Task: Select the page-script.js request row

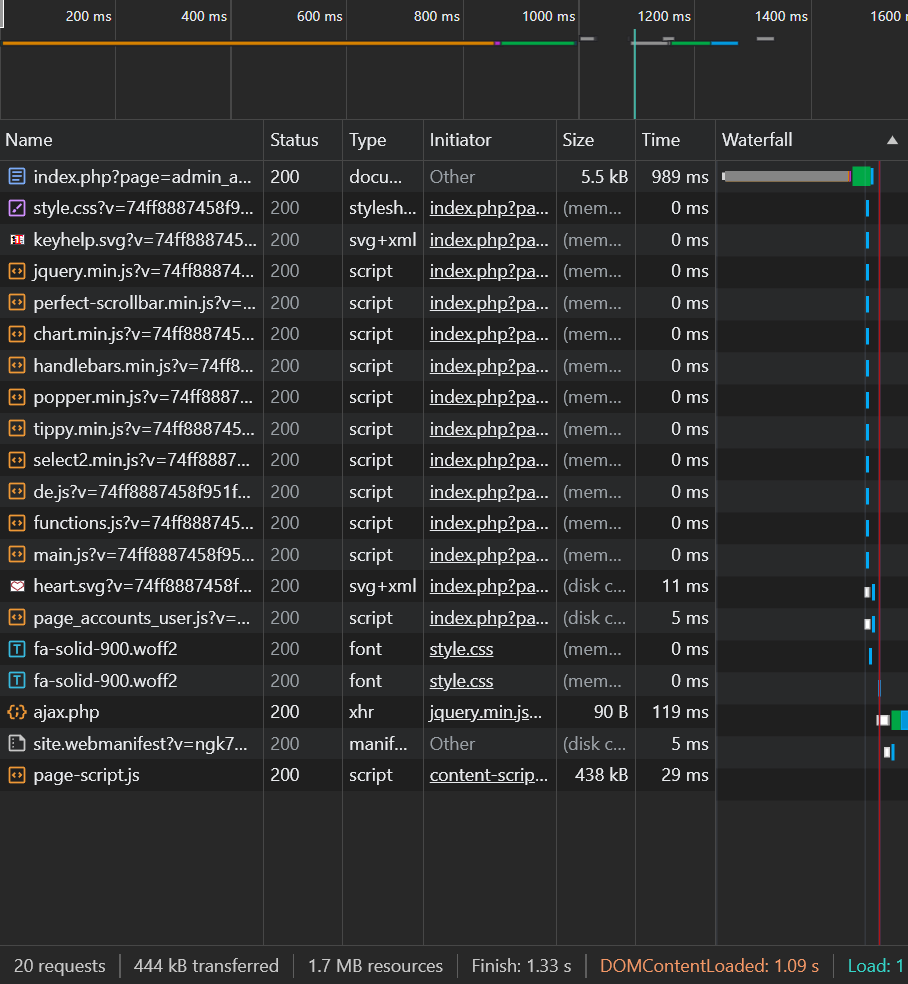Action: (x=86, y=775)
